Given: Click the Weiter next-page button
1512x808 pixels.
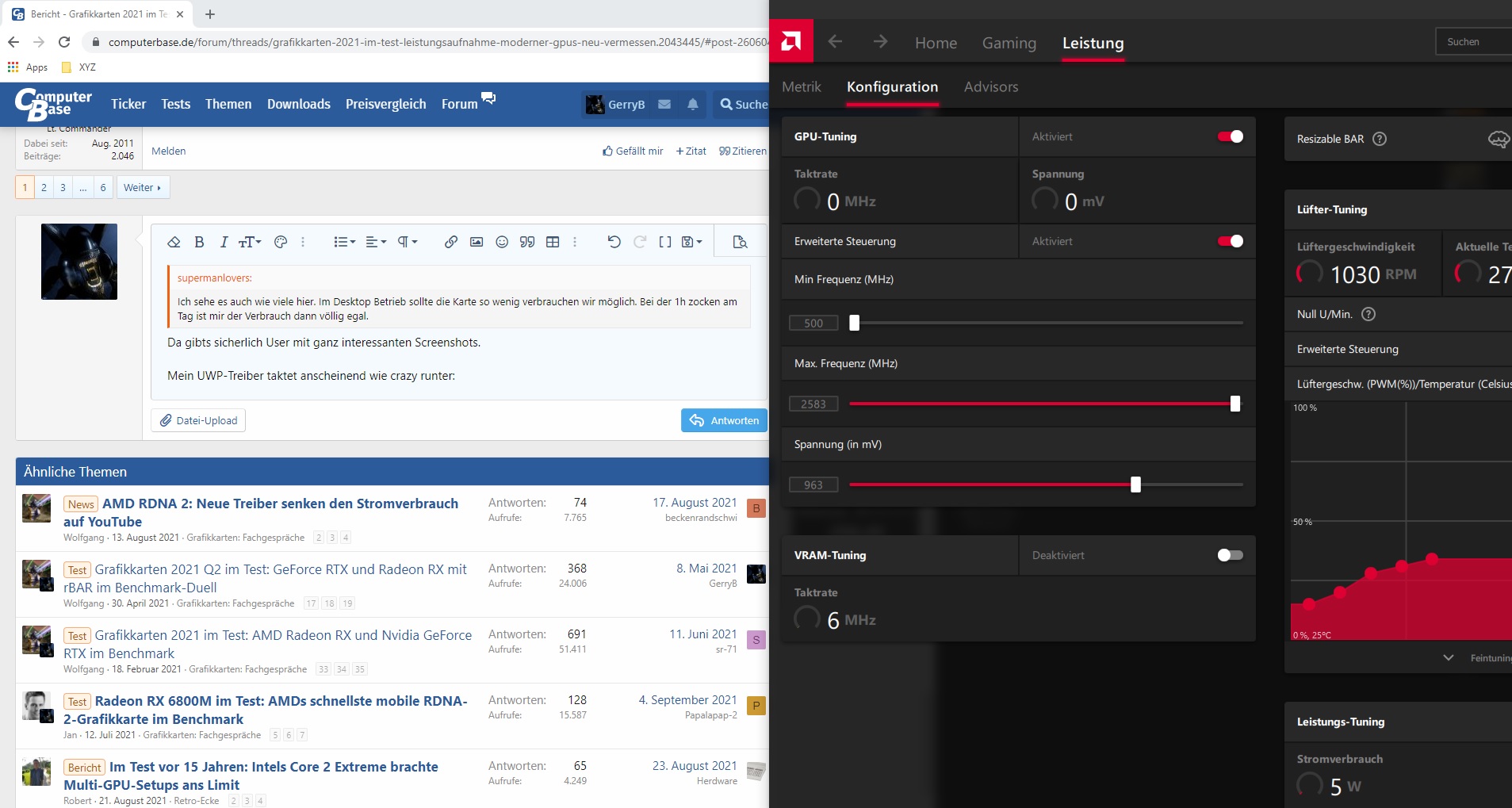Looking at the screenshot, I should (143, 187).
